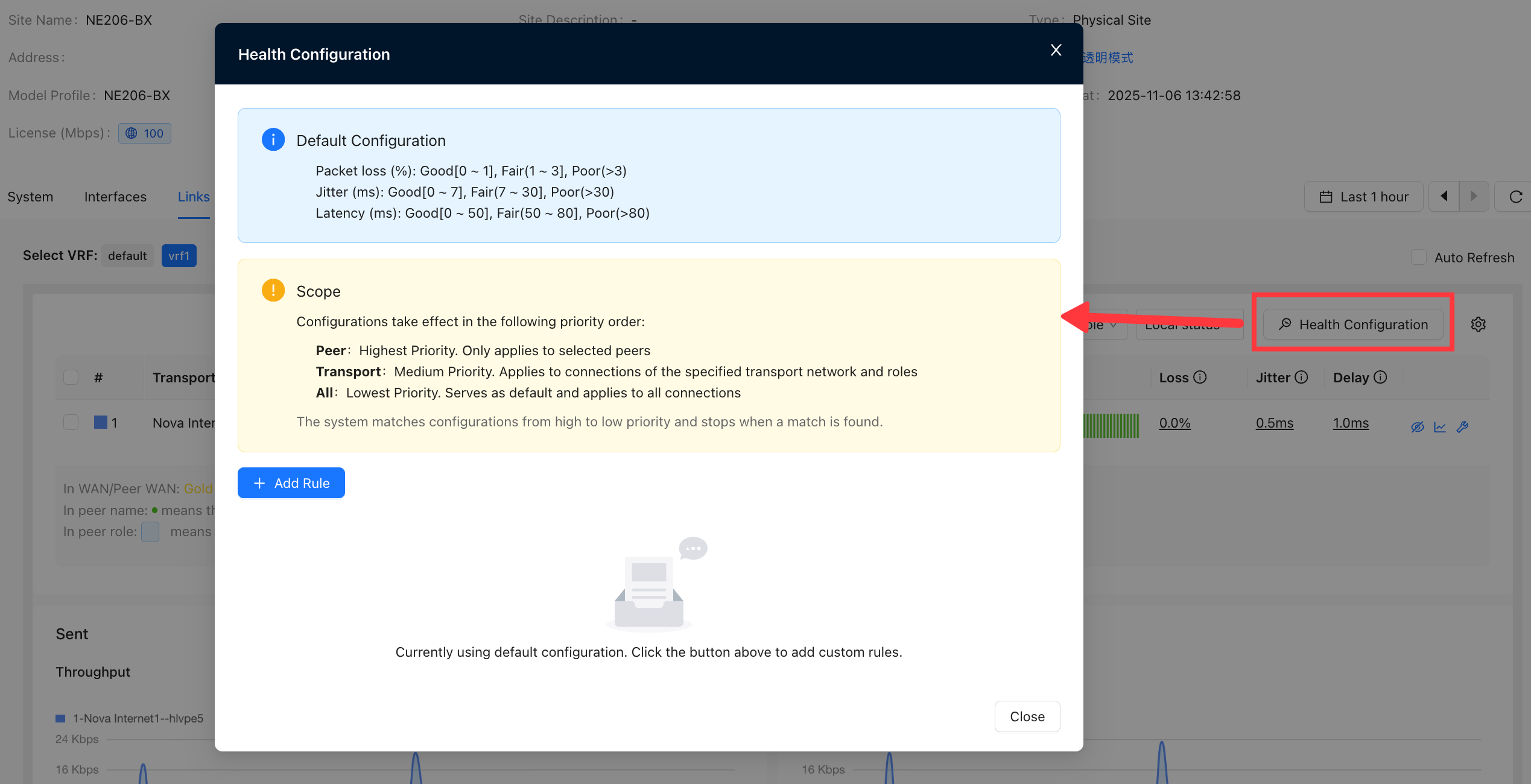Select the default VRF

tap(127, 256)
